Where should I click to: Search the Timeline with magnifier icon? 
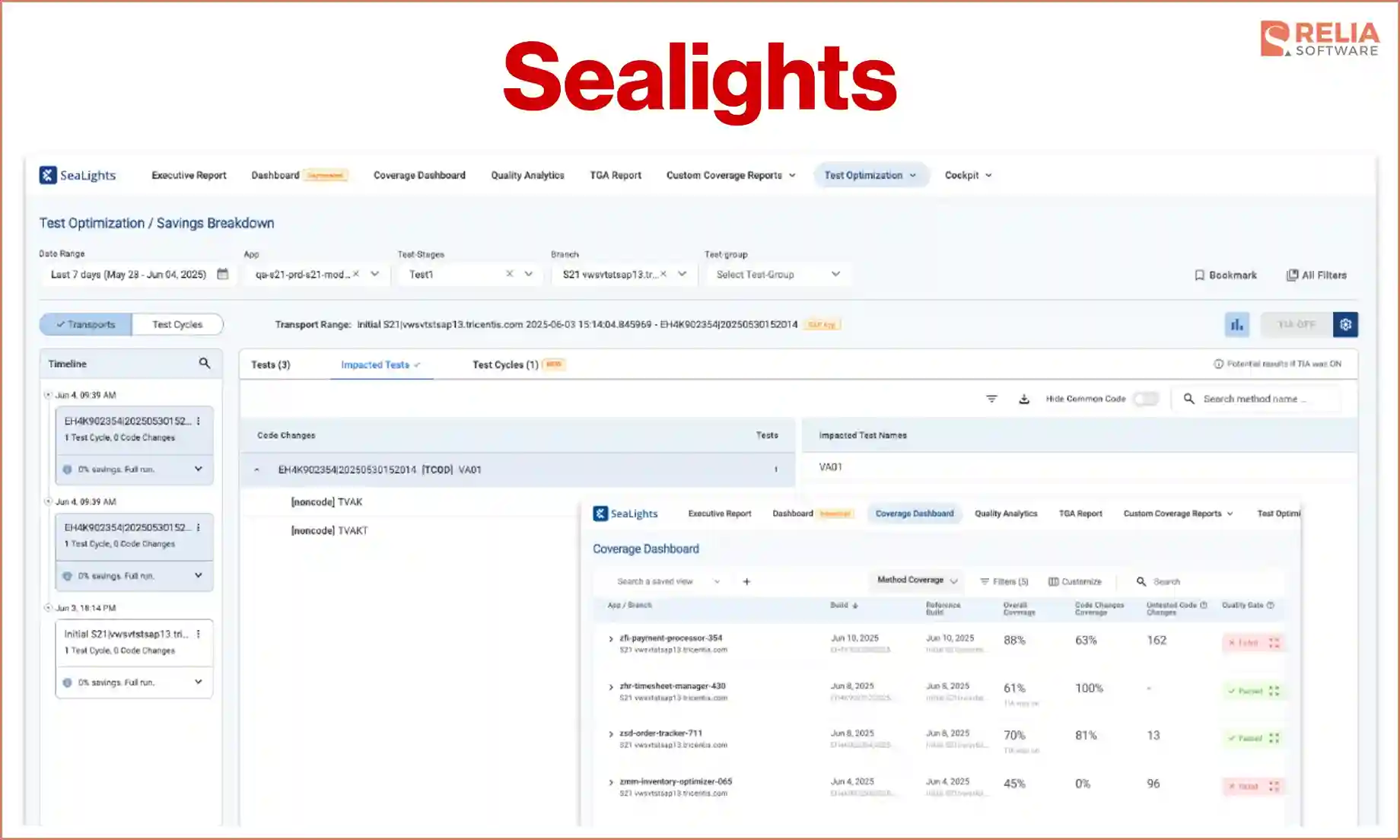[205, 363]
